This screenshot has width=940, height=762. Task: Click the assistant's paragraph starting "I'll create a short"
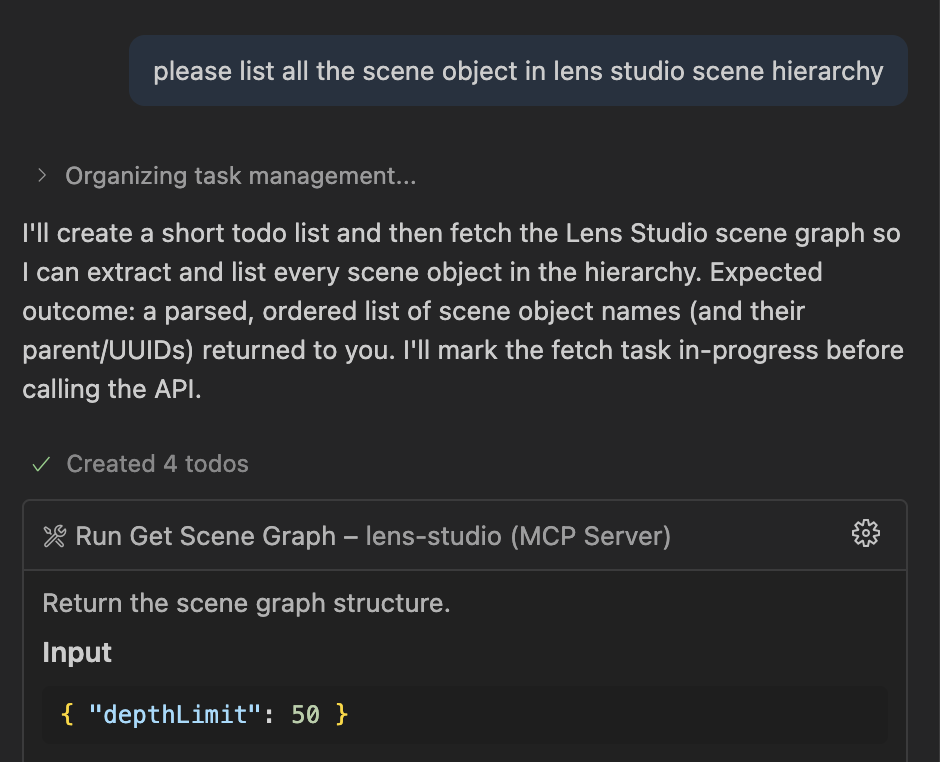click(x=460, y=311)
